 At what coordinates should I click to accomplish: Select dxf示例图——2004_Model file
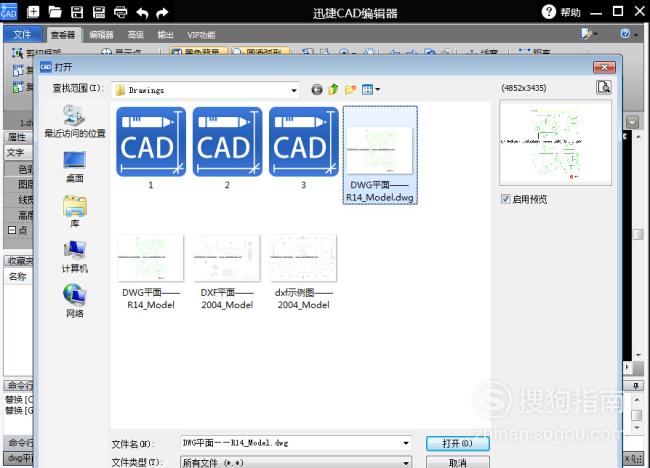coord(303,272)
